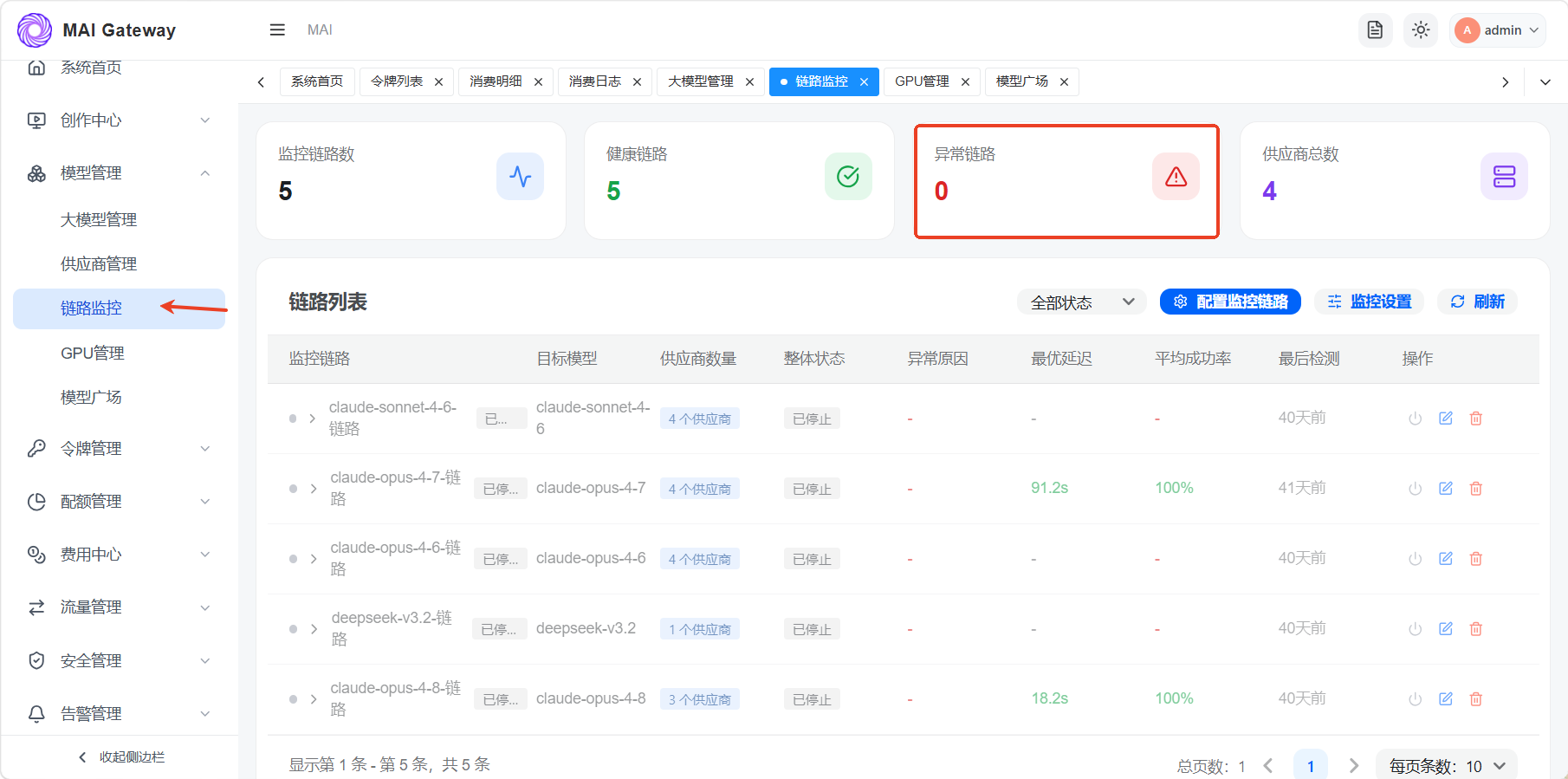Viewport: 1568px width, 779px height.
Task: Expand the 配额管理 sidebar menu
Action: (x=120, y=502)
